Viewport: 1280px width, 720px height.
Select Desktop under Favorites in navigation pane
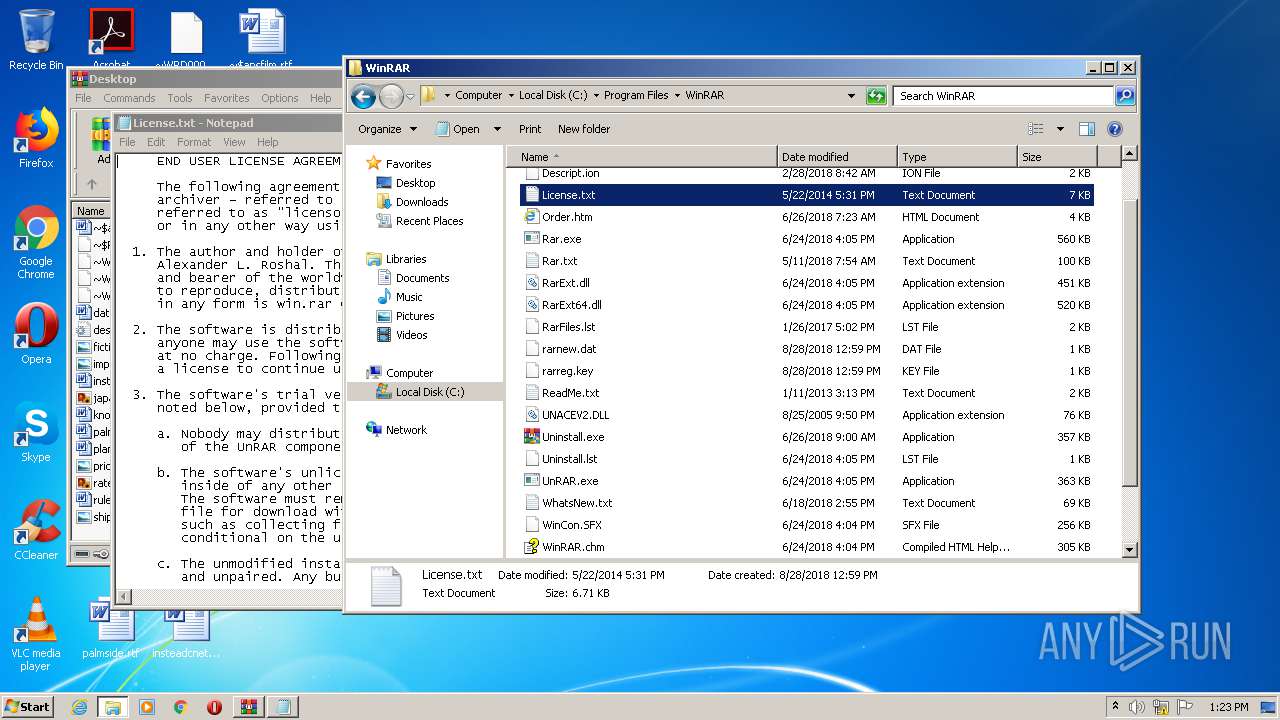415,183
